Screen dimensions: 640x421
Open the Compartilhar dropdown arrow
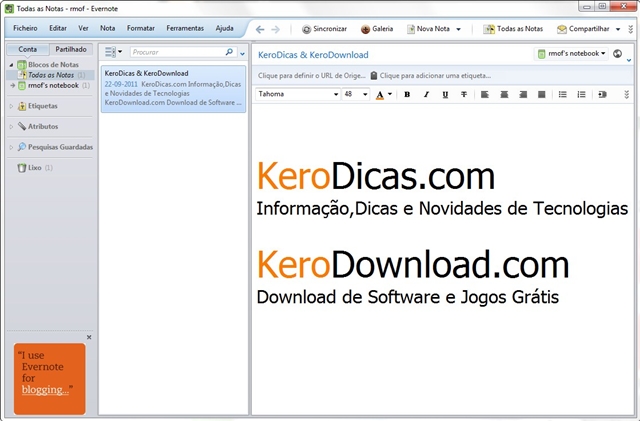click(618, 29)
